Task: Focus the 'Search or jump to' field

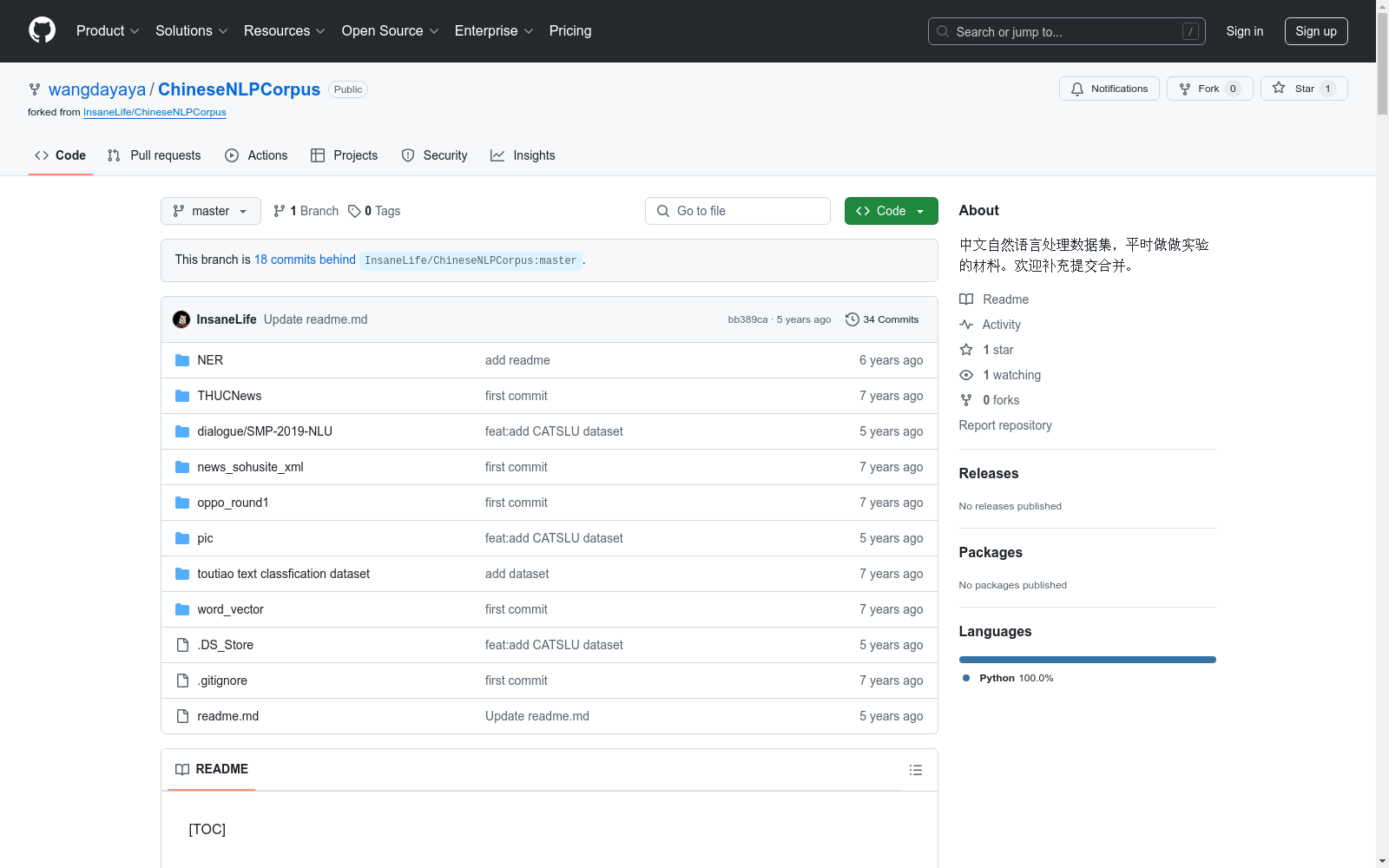Action: (1067, 31)
